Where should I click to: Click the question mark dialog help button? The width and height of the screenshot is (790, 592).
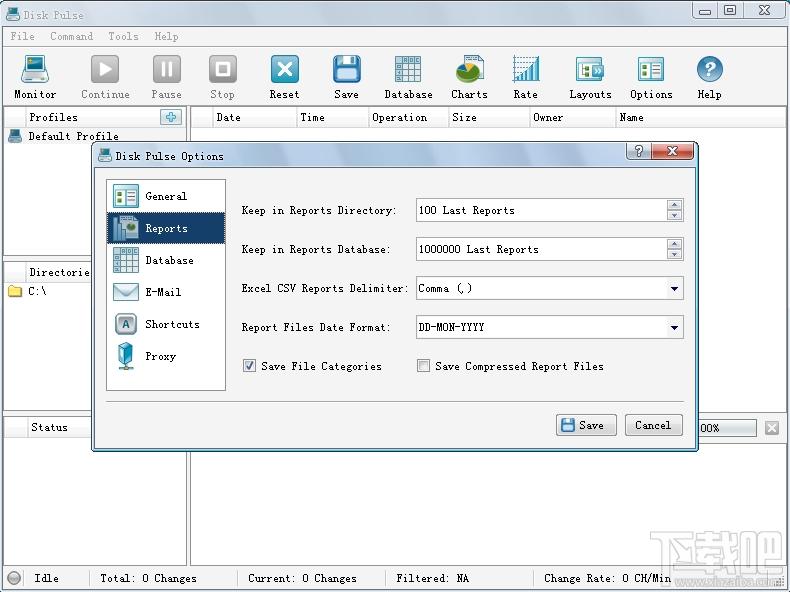[x=638, y=151]
